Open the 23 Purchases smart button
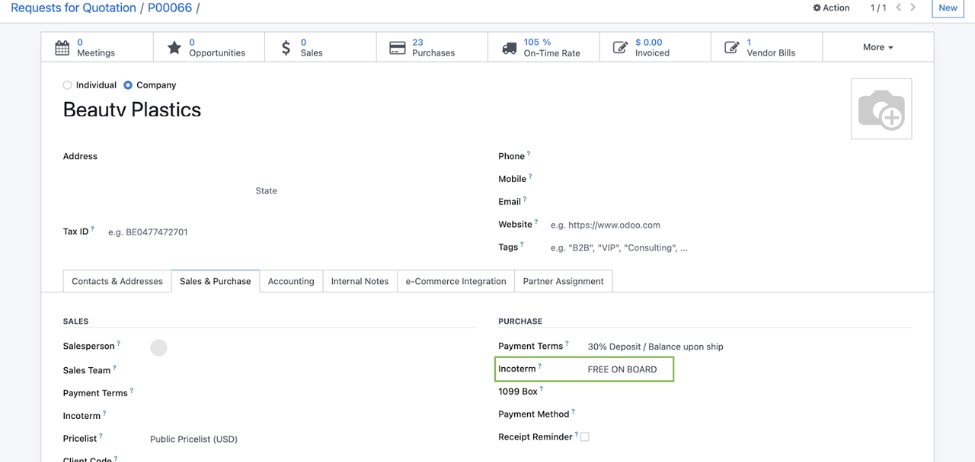The image size is (975, 462). [432, 47]
